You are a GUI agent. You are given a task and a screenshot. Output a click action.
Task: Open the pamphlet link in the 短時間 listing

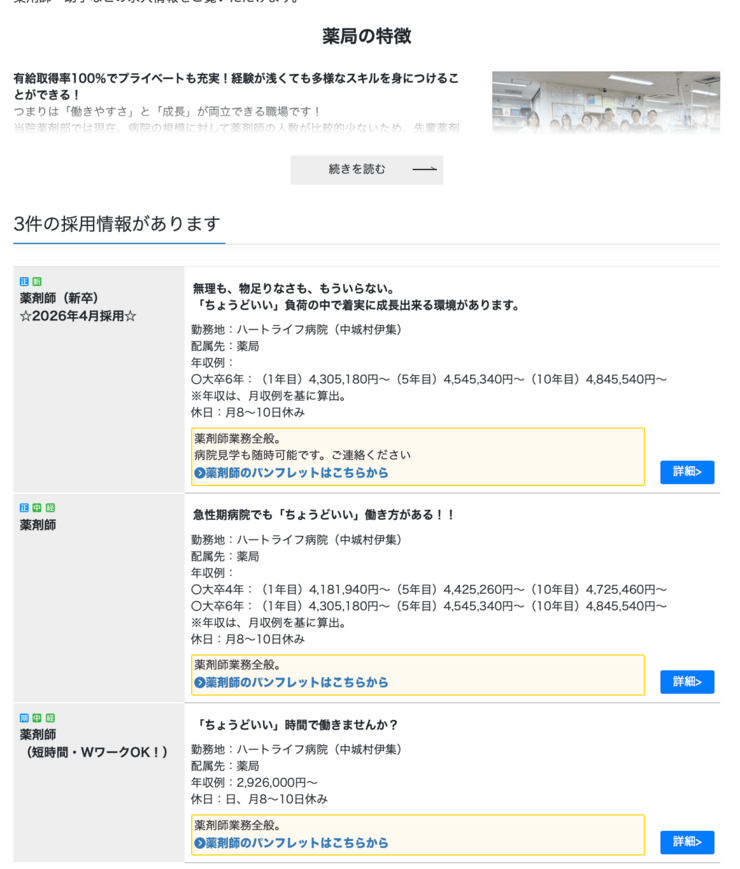[291, 843]
